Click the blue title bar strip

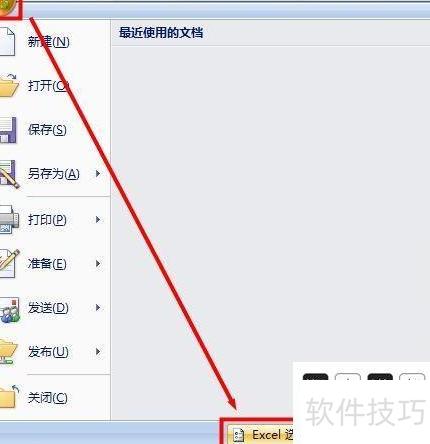[x=227, y=10]
